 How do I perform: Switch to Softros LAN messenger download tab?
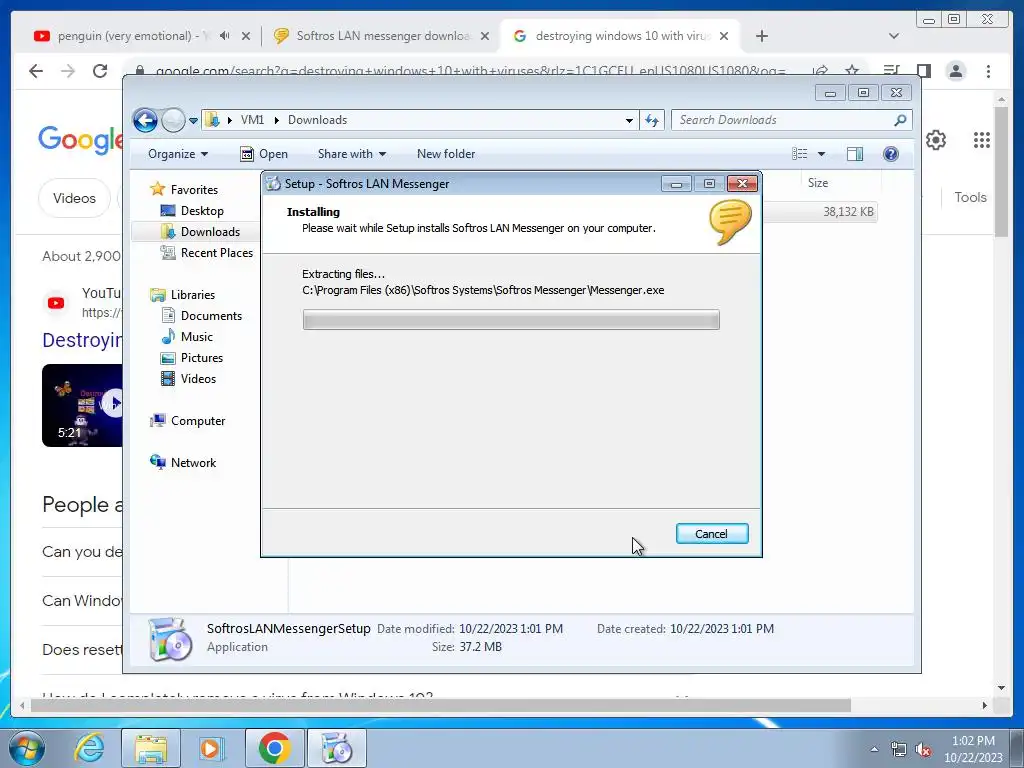click(383, 36)
